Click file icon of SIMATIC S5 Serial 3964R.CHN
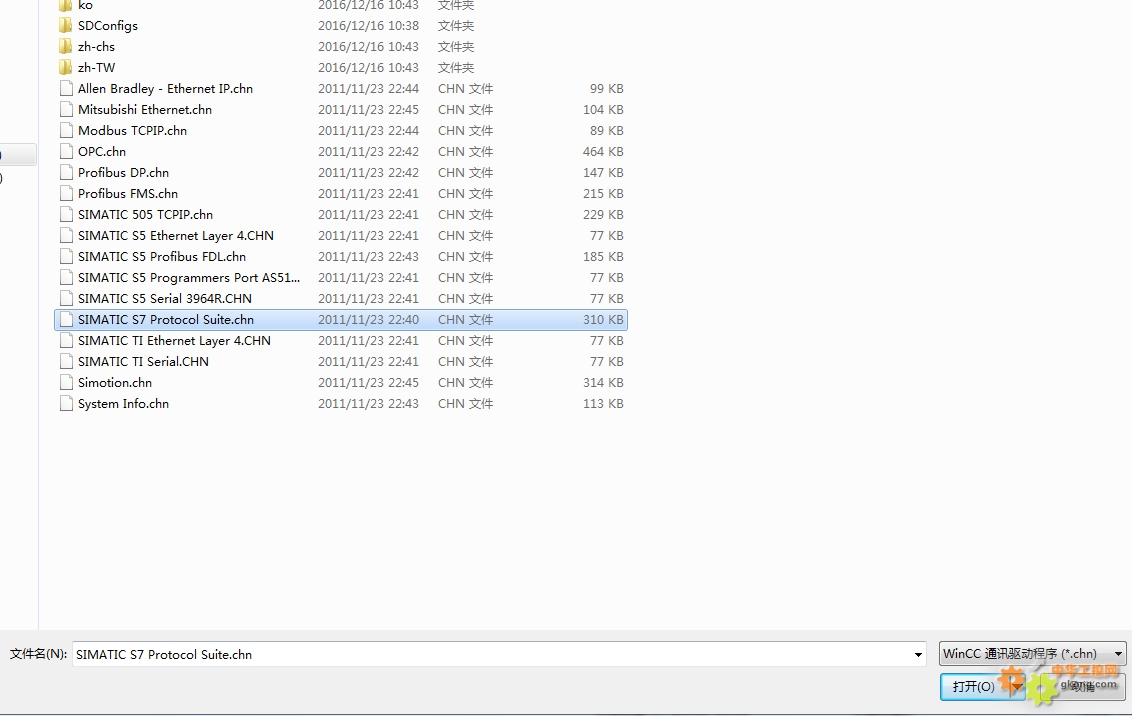This screenshot has height=716, width=1132. 66,298
